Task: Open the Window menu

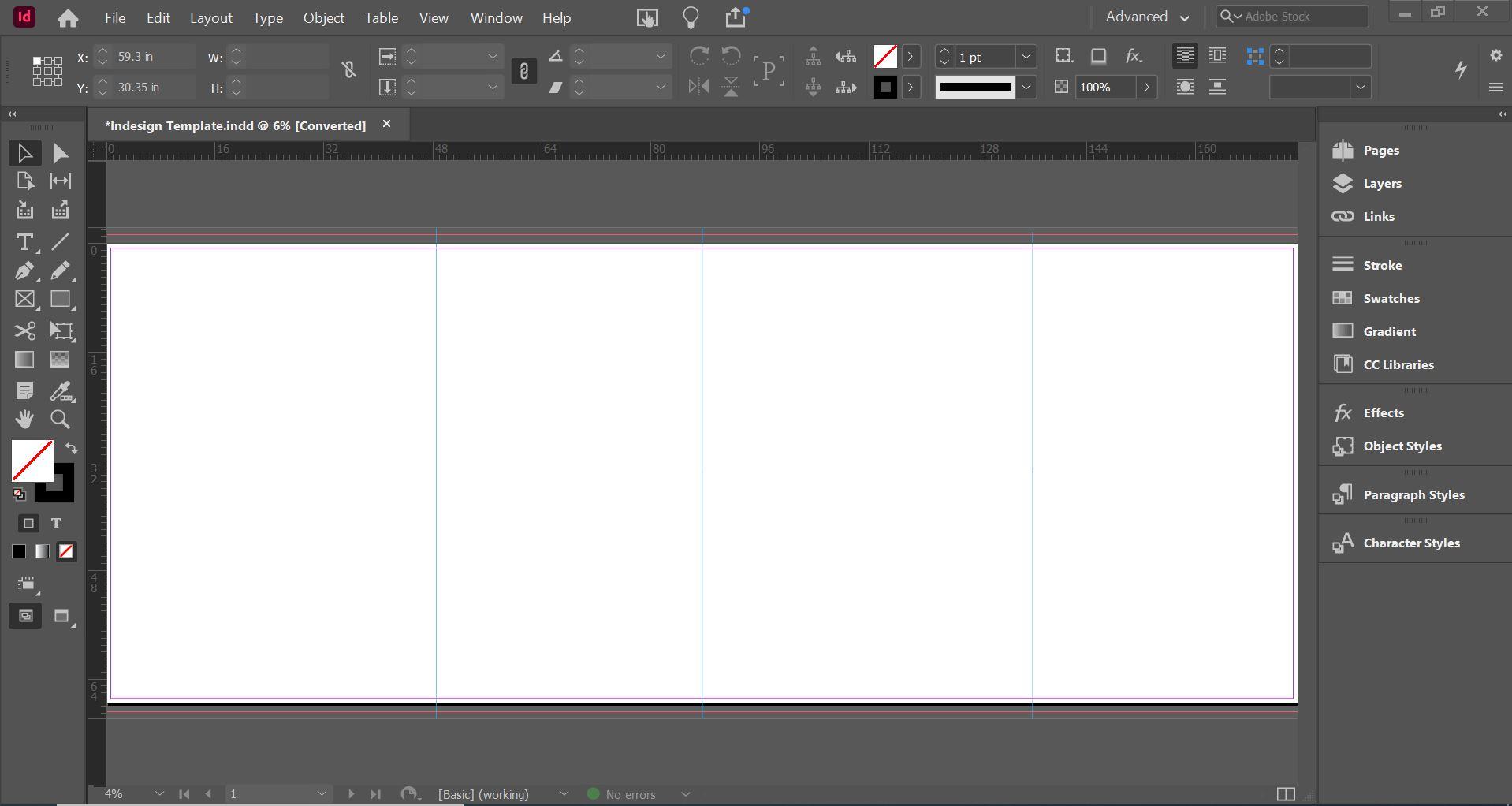Action: [496, 17]
